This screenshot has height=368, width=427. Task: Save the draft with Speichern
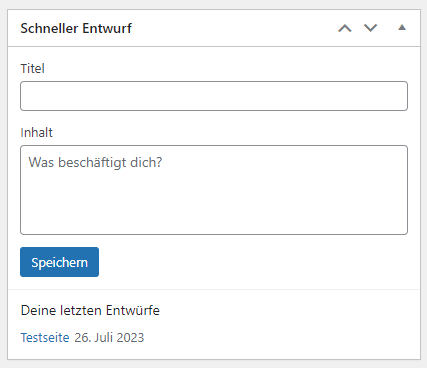pyautogui.click(x=59, y=262)
